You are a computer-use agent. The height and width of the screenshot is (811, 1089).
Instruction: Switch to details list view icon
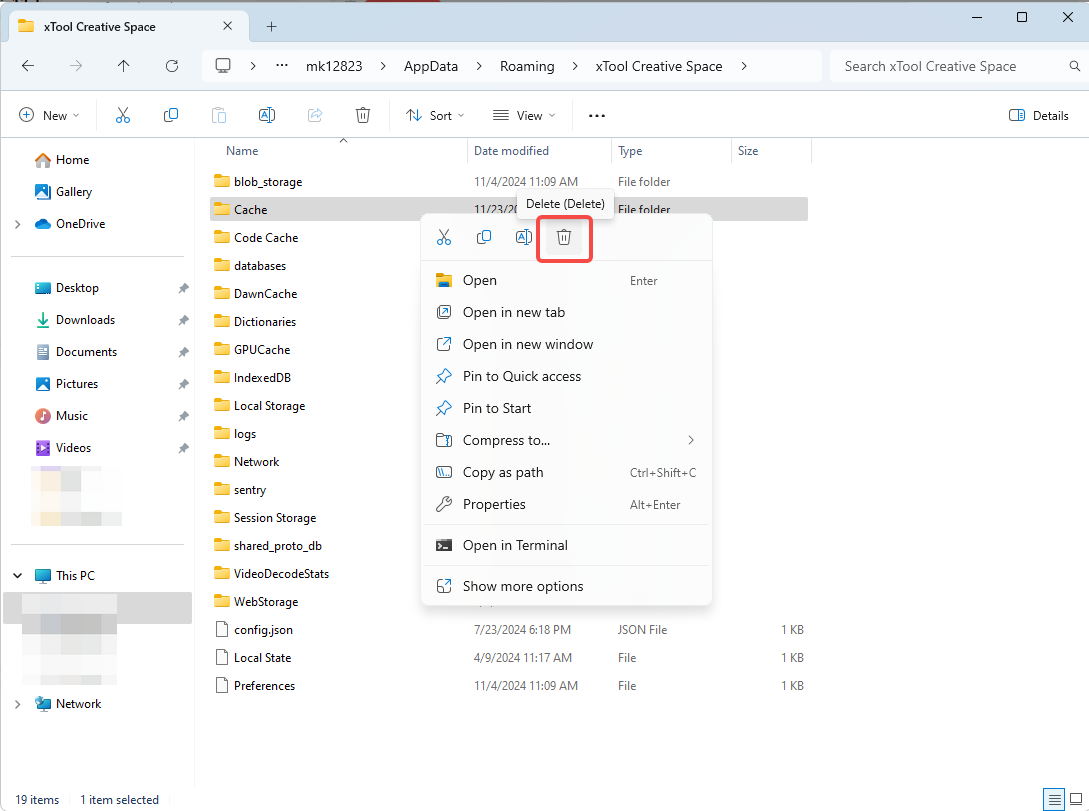point(1054,799)
